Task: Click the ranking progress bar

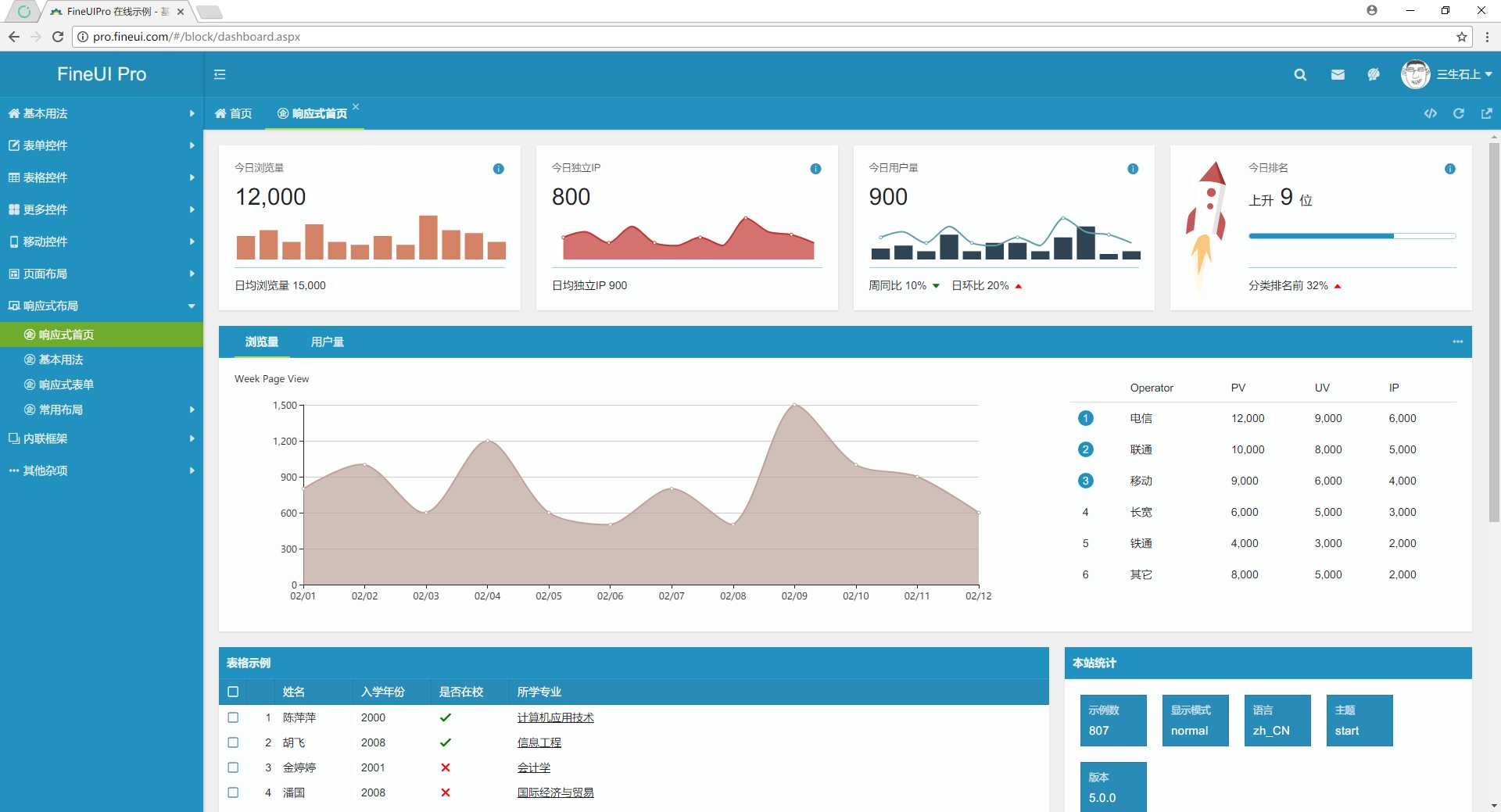Action: pyautogui.click(x=1352, y=235)
